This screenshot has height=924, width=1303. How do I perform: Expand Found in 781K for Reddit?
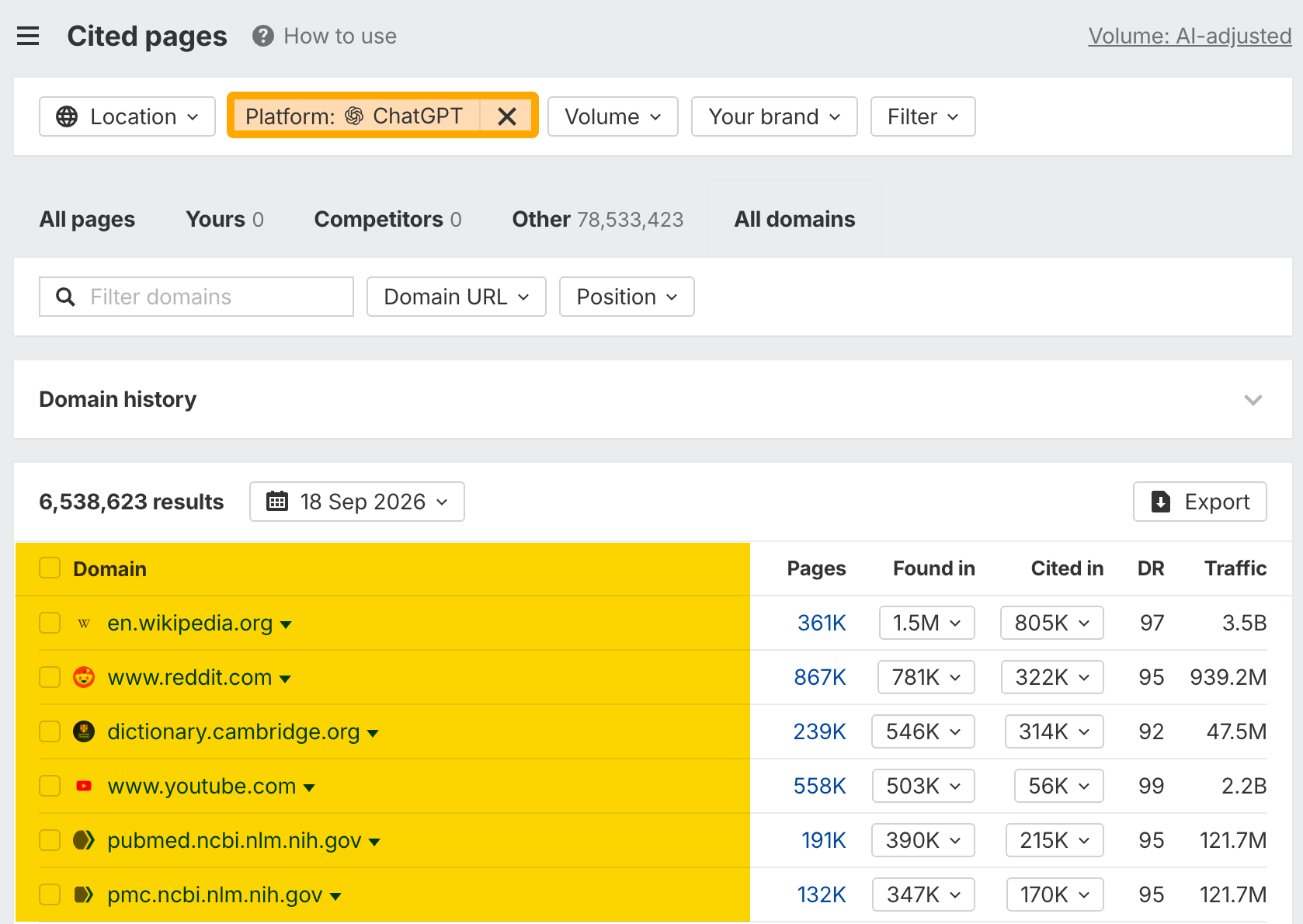tap(926, 677)
